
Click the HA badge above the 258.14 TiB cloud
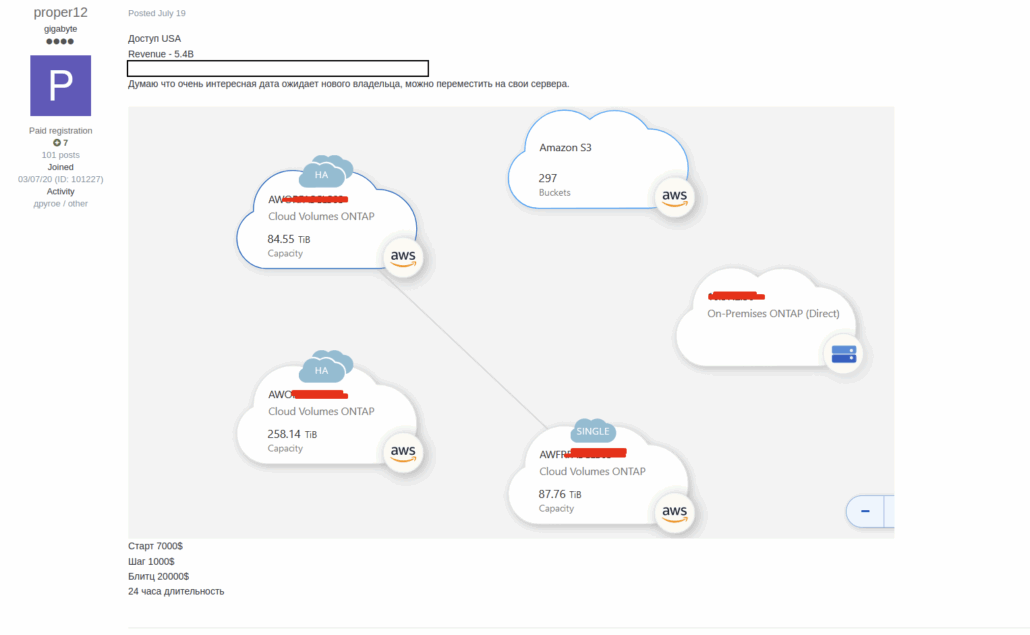point(322,370)
